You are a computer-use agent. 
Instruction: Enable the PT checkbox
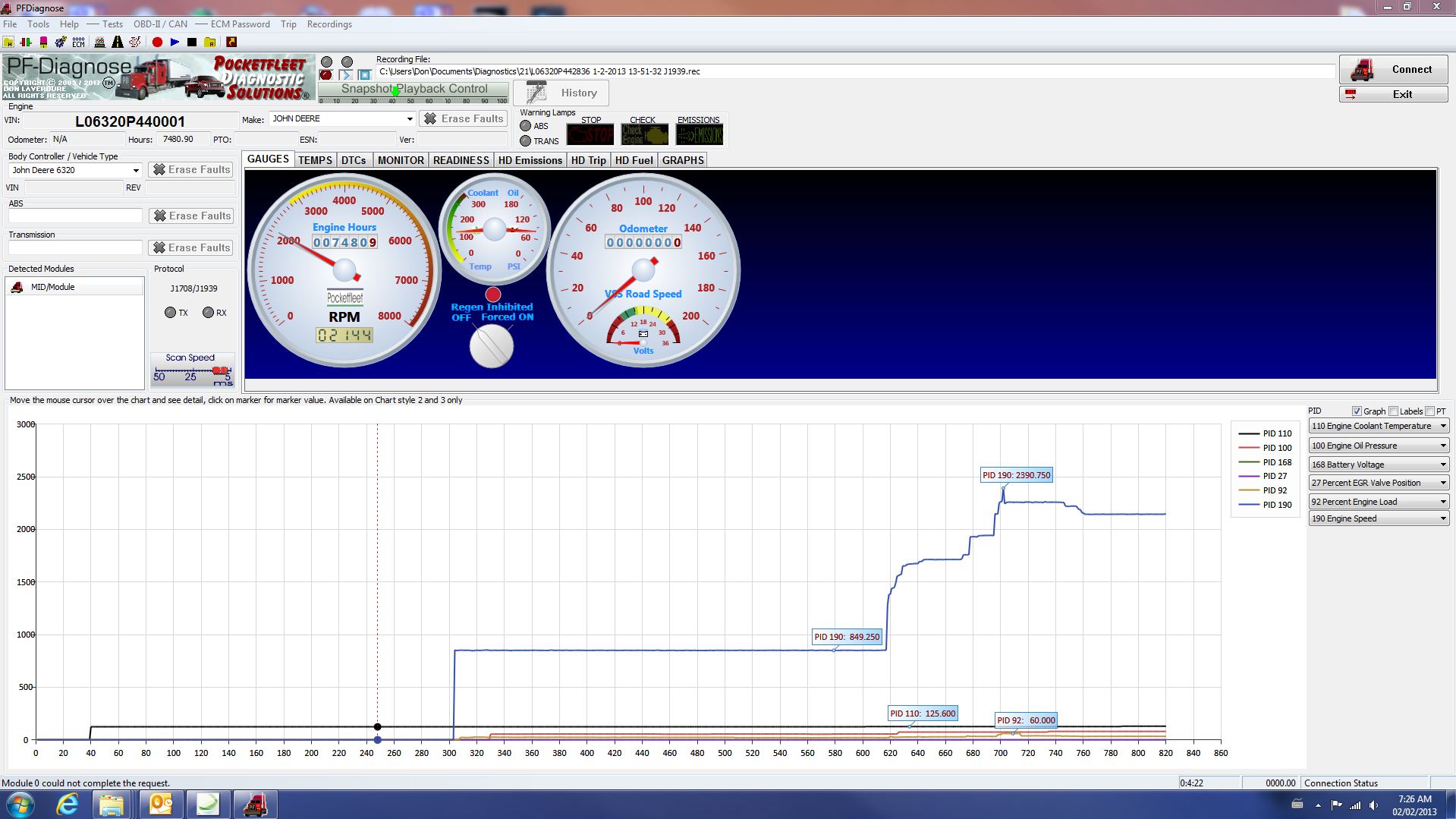pyautogui.click(x=1429, y=411)
